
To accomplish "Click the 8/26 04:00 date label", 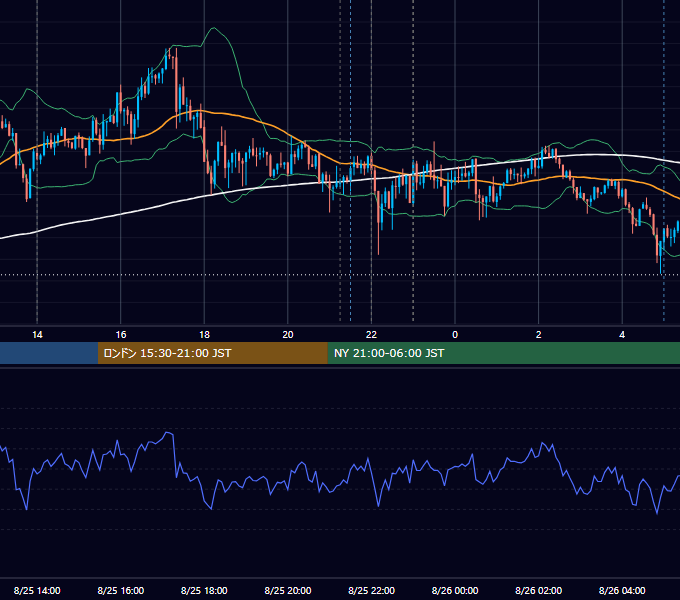I will (622, 590).
